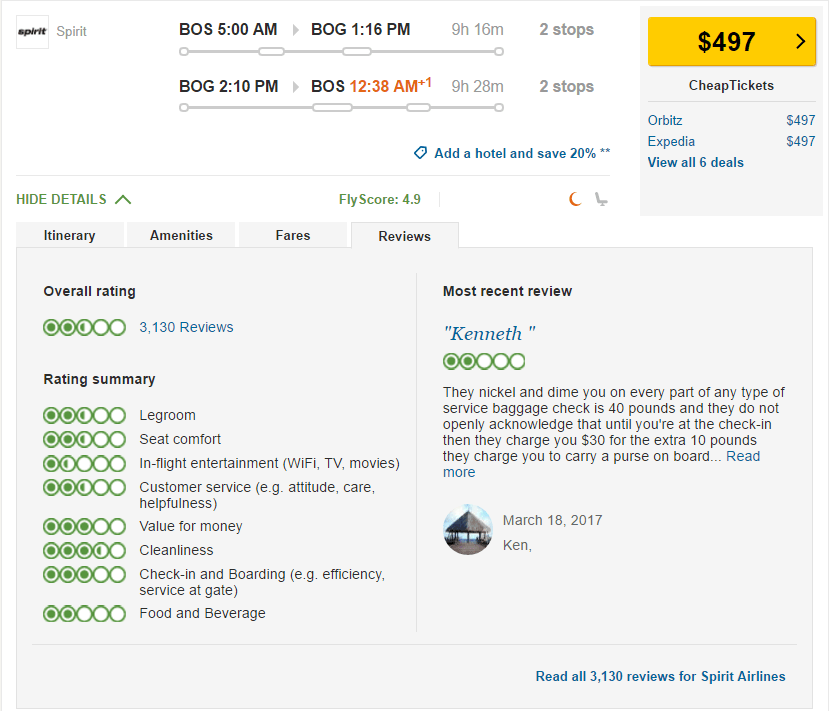Select the Reviews tab
The height and width of the screenshot is (711, 829).
tap(404, 236)
